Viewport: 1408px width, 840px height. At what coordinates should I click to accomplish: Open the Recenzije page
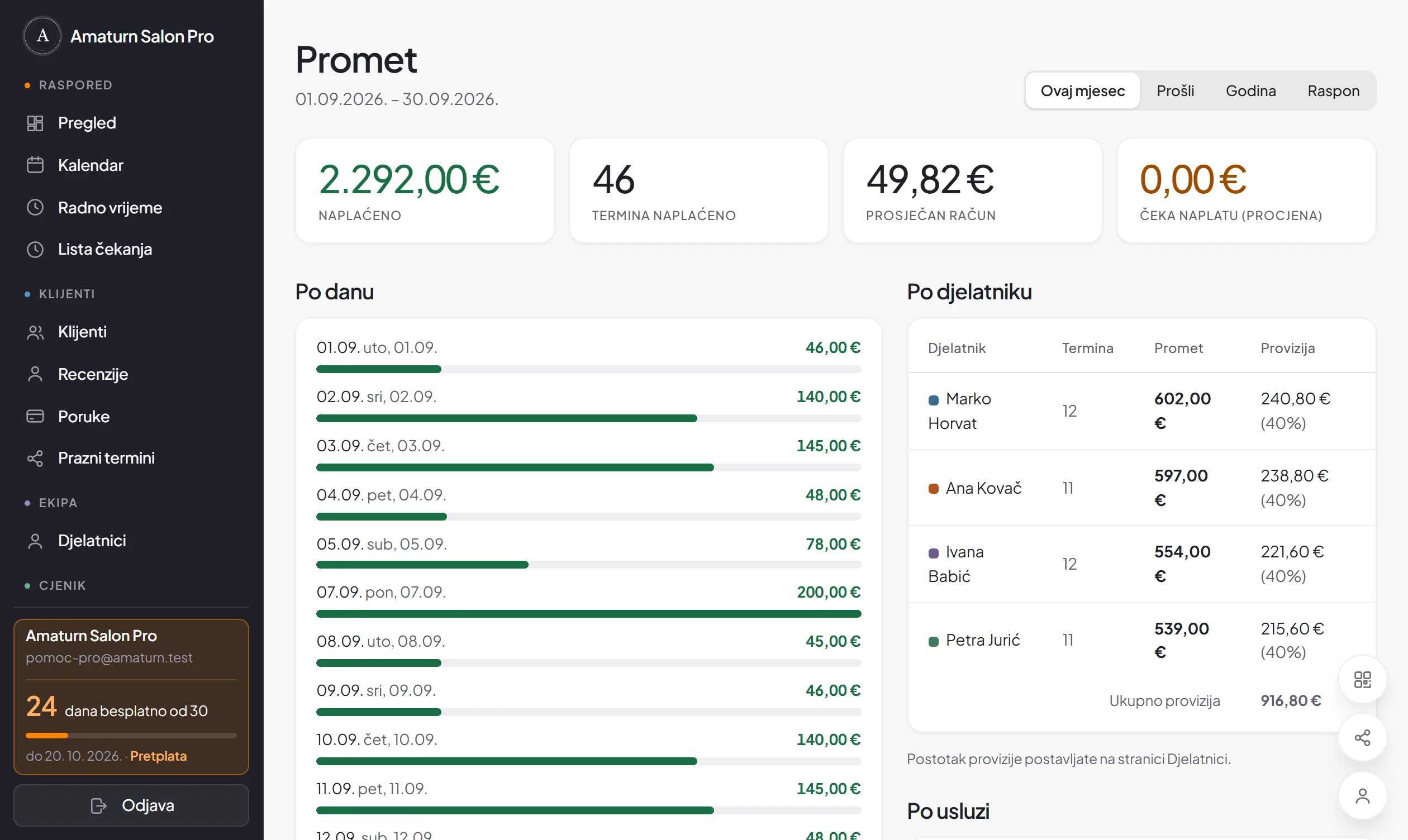131,374
